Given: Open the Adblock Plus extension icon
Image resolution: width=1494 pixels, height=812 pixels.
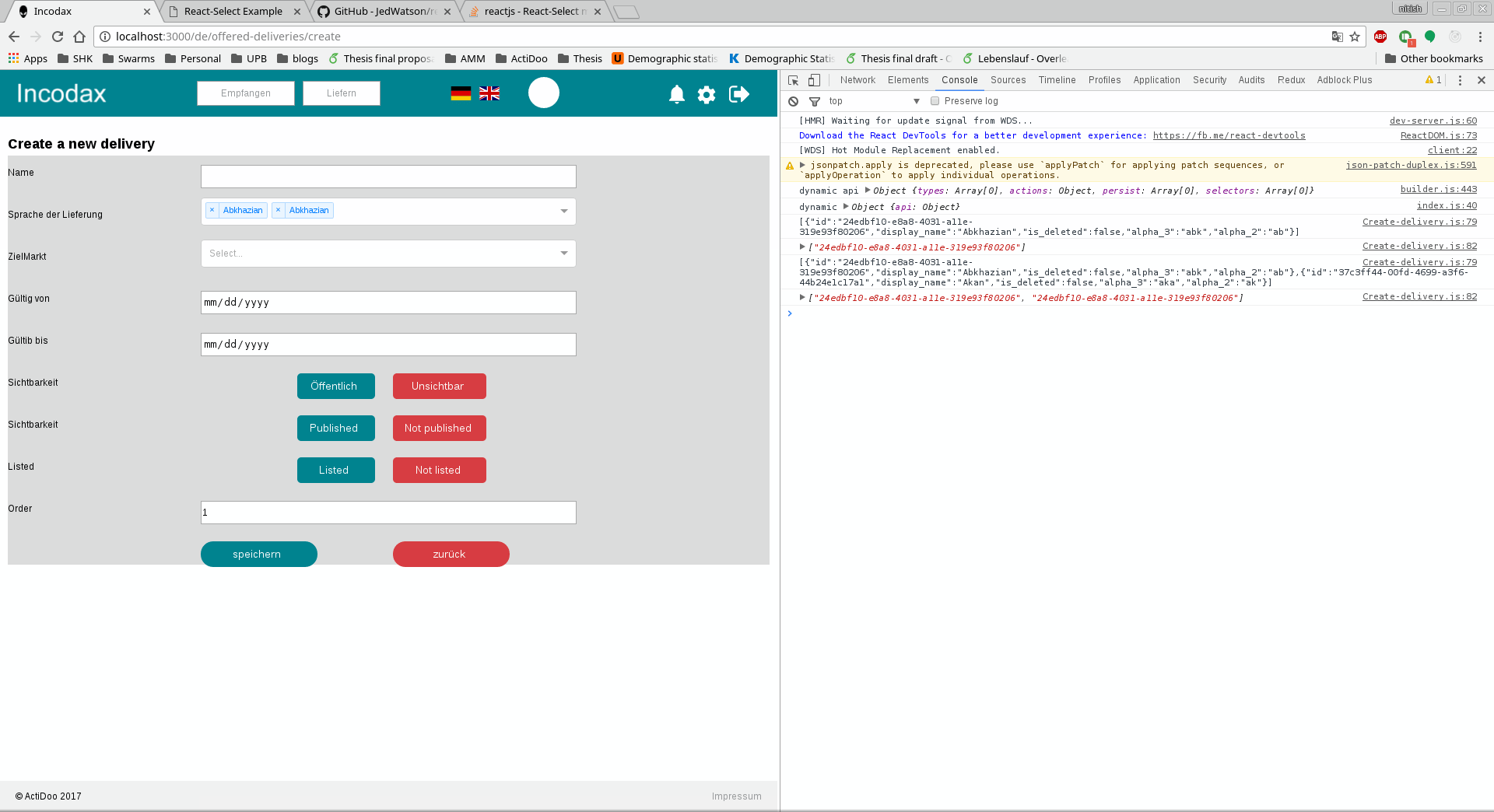Looking at the screenshot, I should [x=1380, y=37].
